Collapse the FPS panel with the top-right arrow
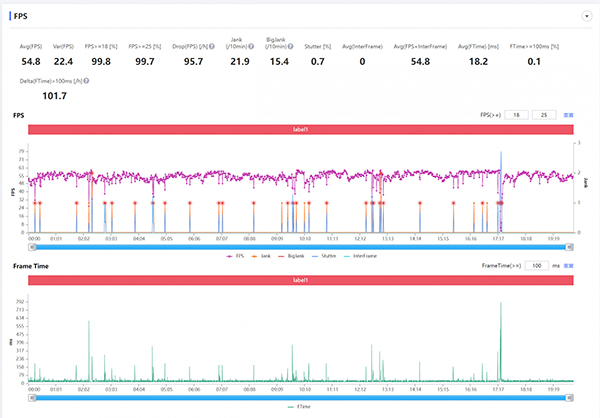This screenshot has width=600, height=418. (x=587, y=16)
